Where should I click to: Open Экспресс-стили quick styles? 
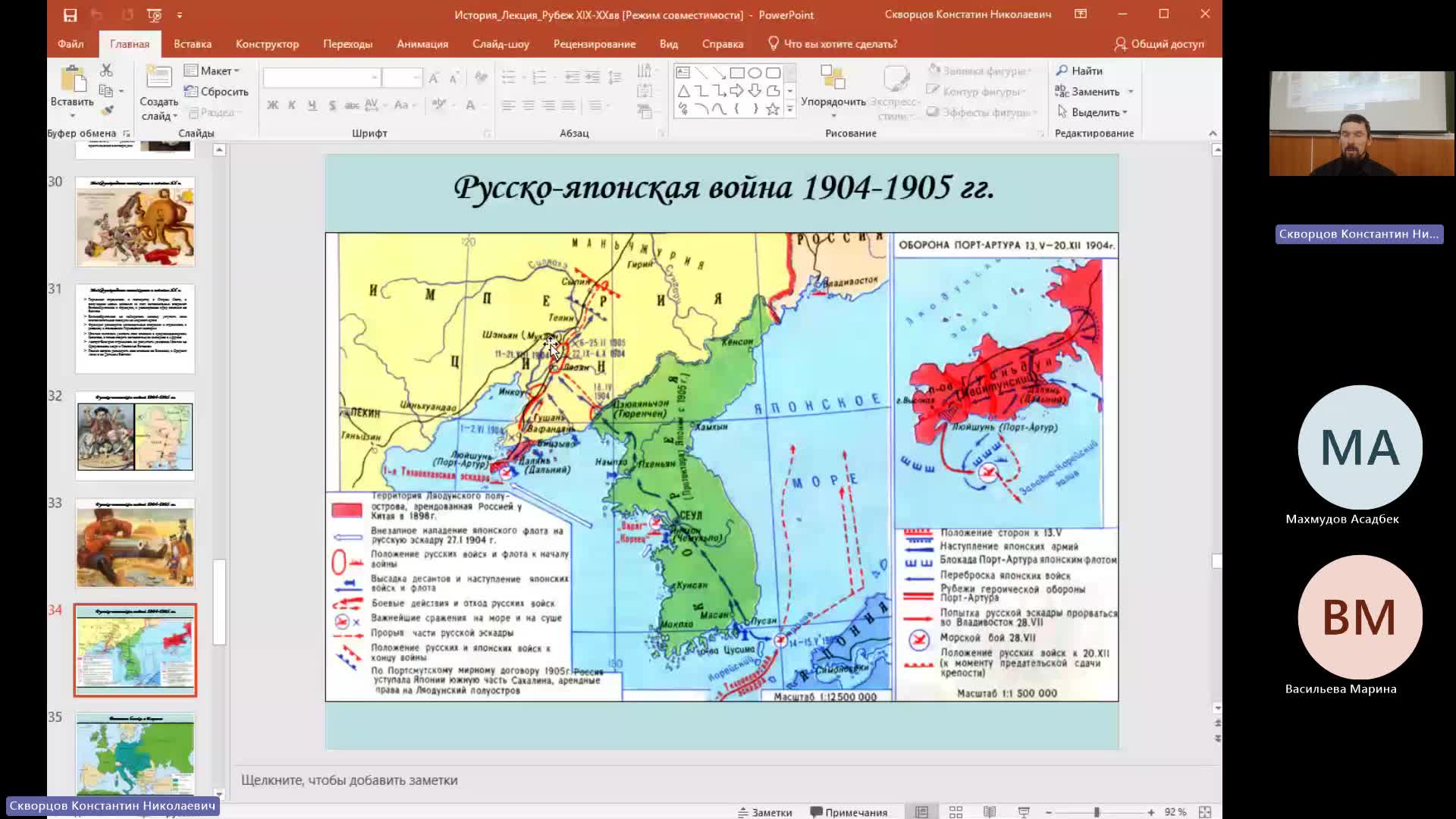tap(895, 91)
